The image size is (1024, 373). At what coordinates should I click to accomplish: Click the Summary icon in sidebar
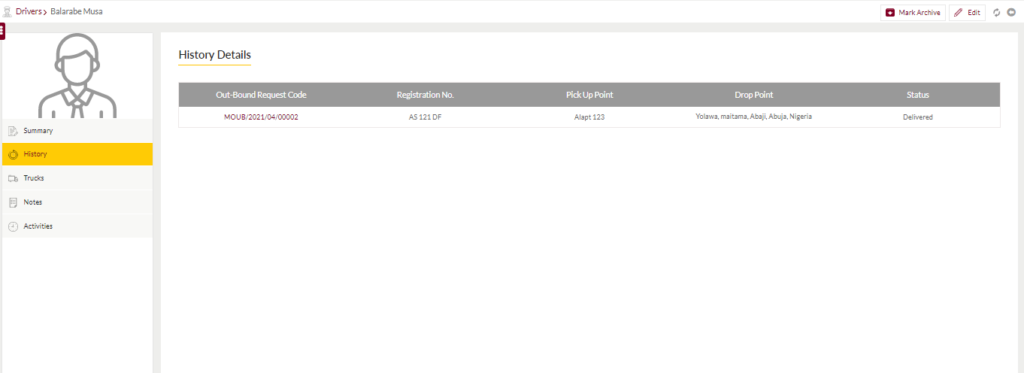point(12,131)
